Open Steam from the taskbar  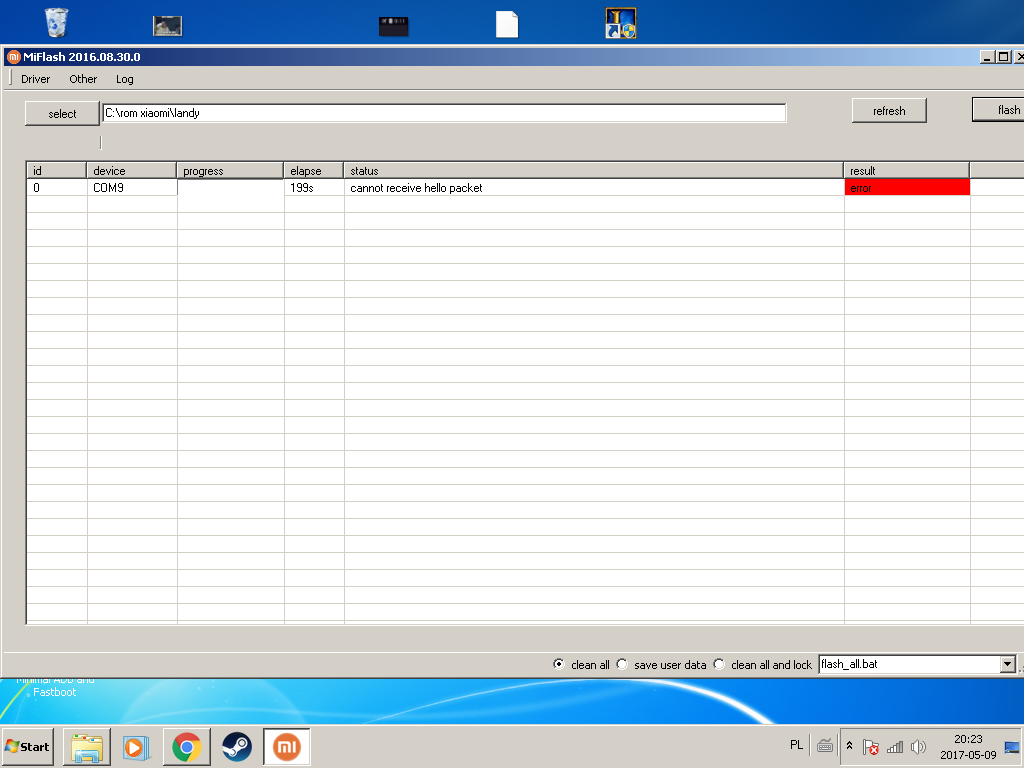click(x=237, y=747)
